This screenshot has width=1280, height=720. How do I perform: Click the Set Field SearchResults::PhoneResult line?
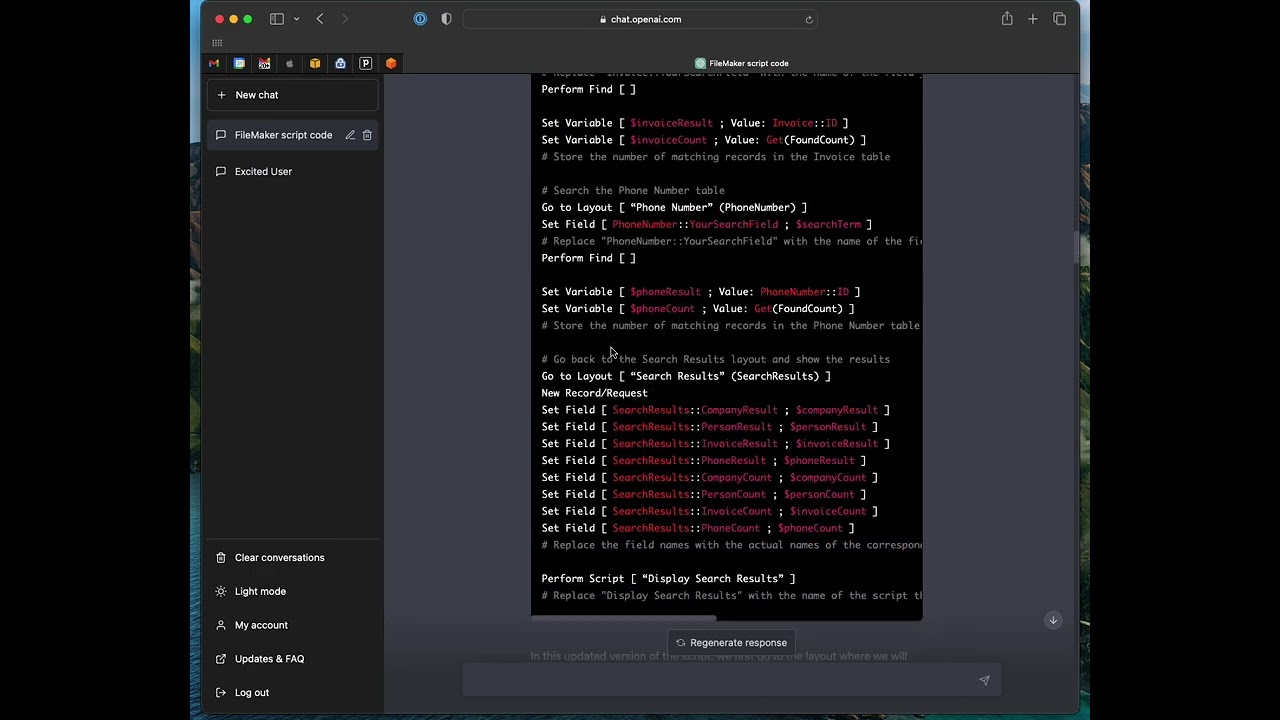[x=704, y=460]
